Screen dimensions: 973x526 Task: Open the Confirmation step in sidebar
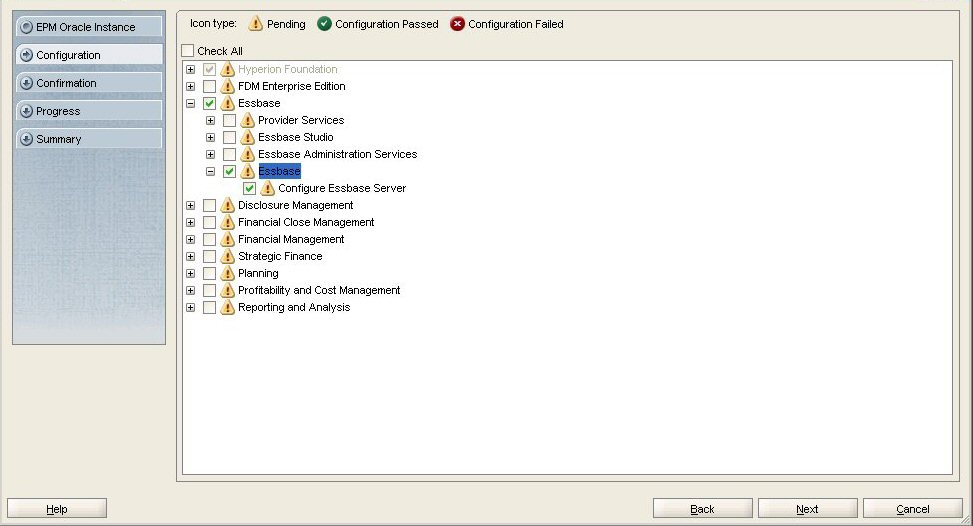[x=89, y=82]
